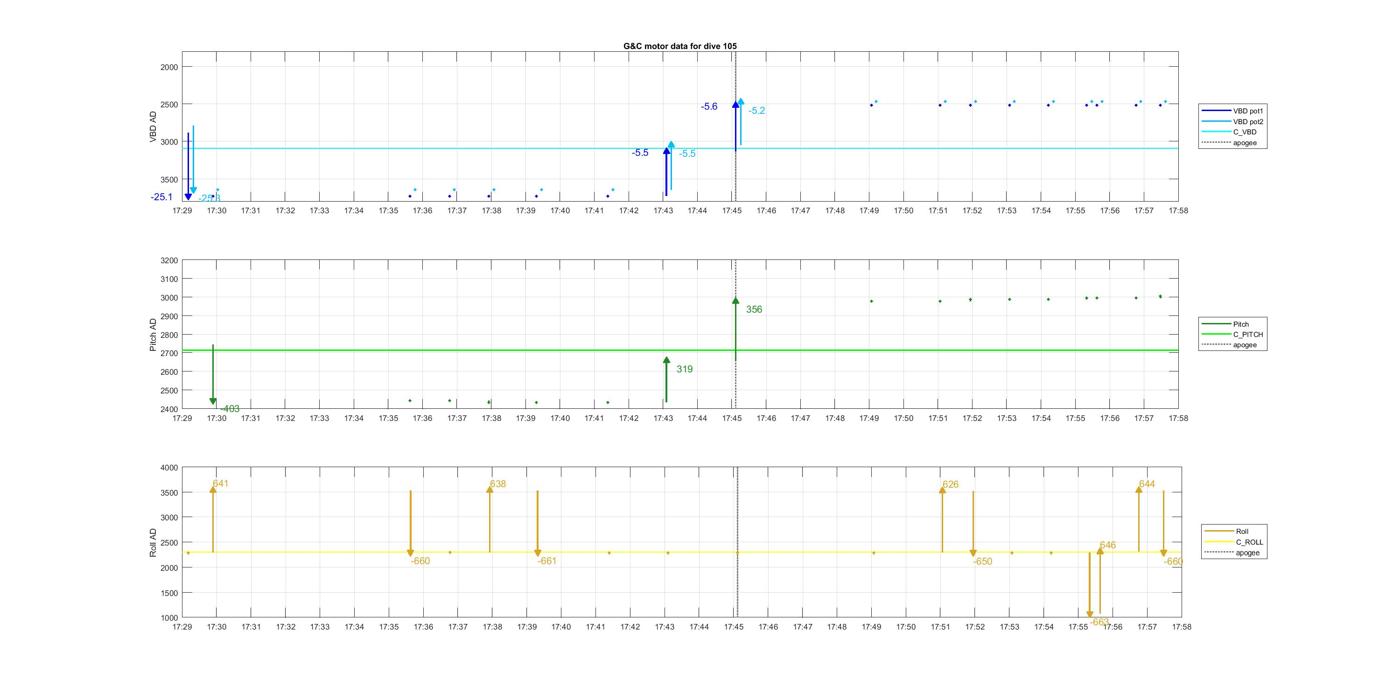Click the '-660' roll label near 17:36

420,561
